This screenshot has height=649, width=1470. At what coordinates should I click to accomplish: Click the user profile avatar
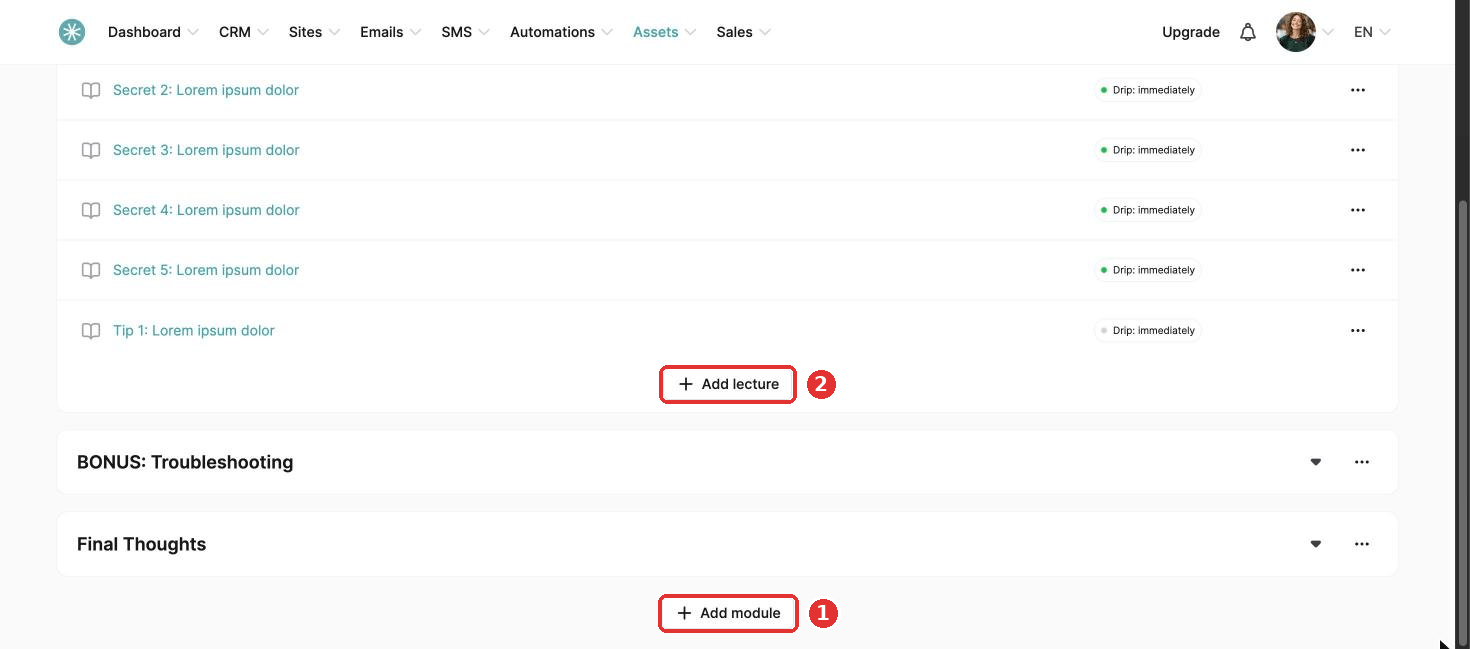point(1296,32)
